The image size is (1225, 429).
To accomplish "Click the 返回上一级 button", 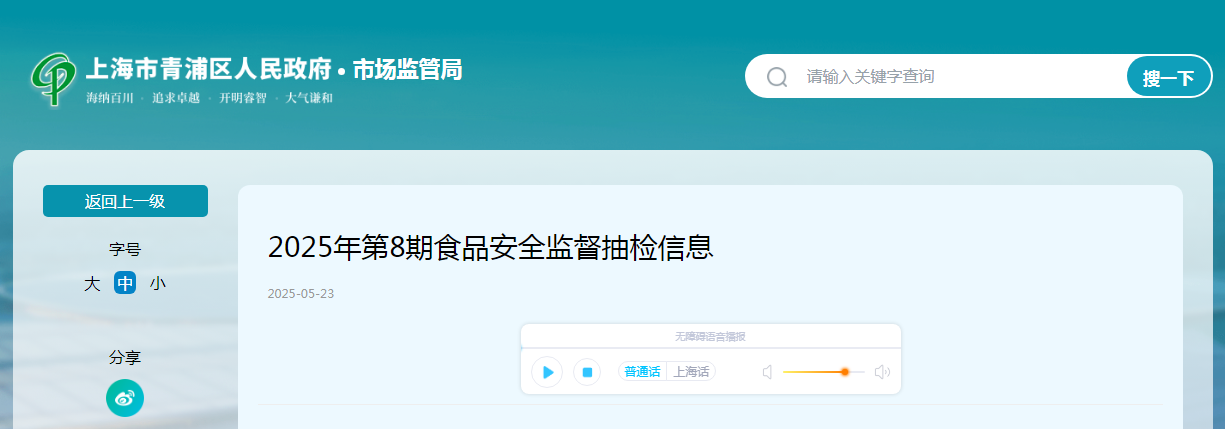I will 125,201.
